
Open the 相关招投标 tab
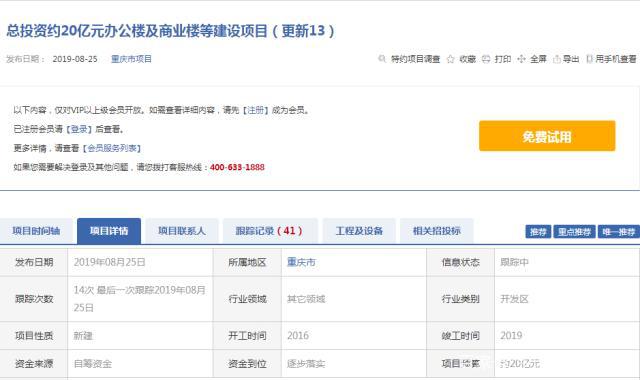point(436,231)
